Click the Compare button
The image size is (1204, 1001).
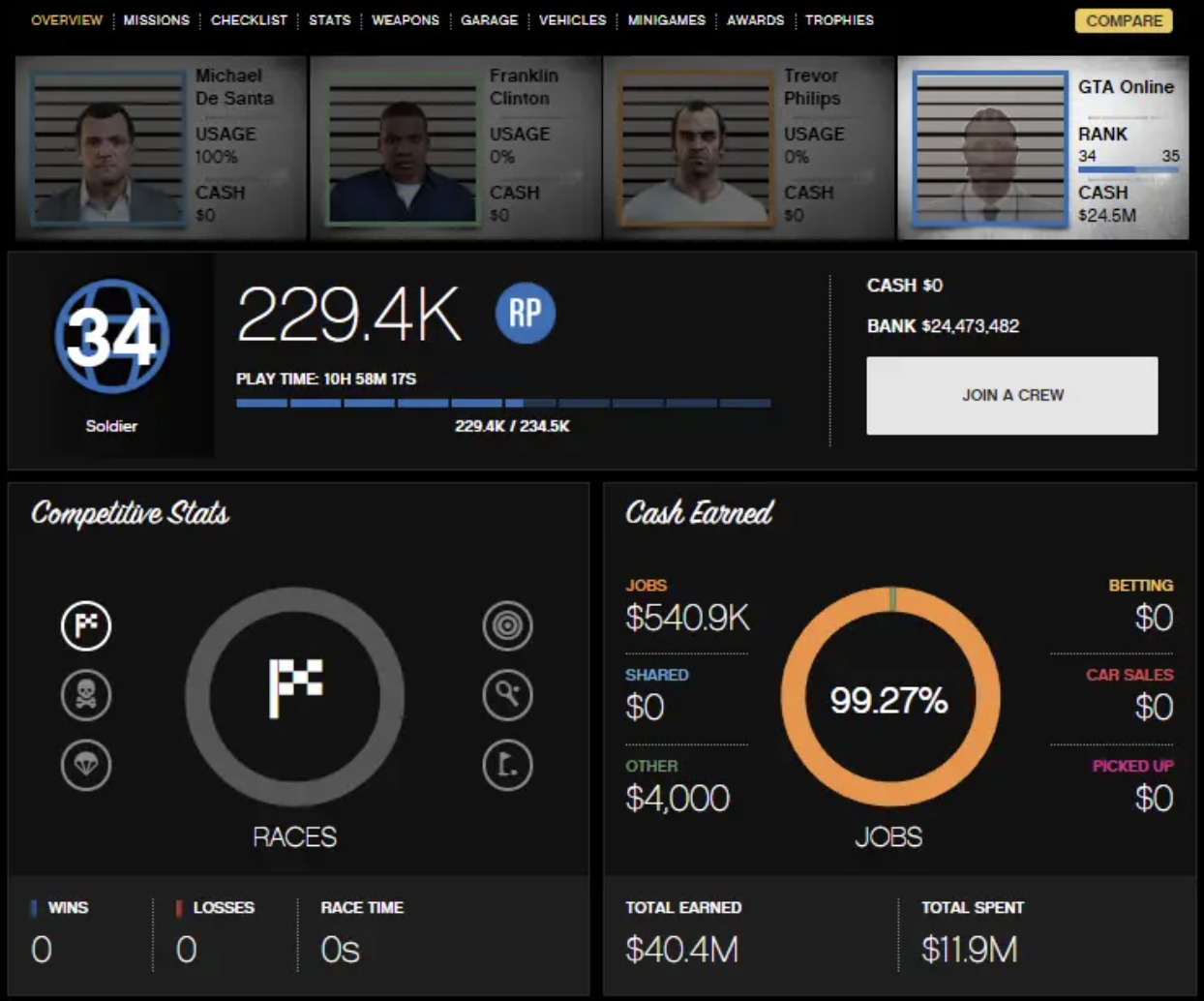1124,20
